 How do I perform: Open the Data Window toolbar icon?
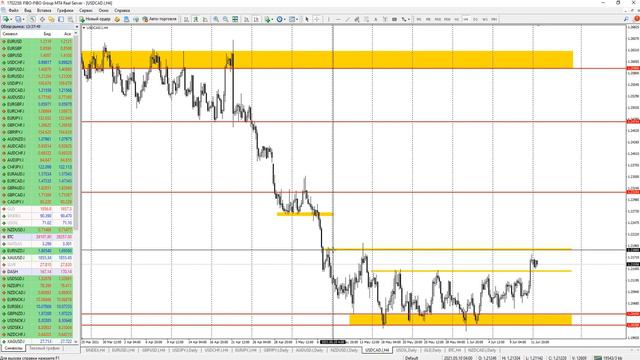point(42,19)
